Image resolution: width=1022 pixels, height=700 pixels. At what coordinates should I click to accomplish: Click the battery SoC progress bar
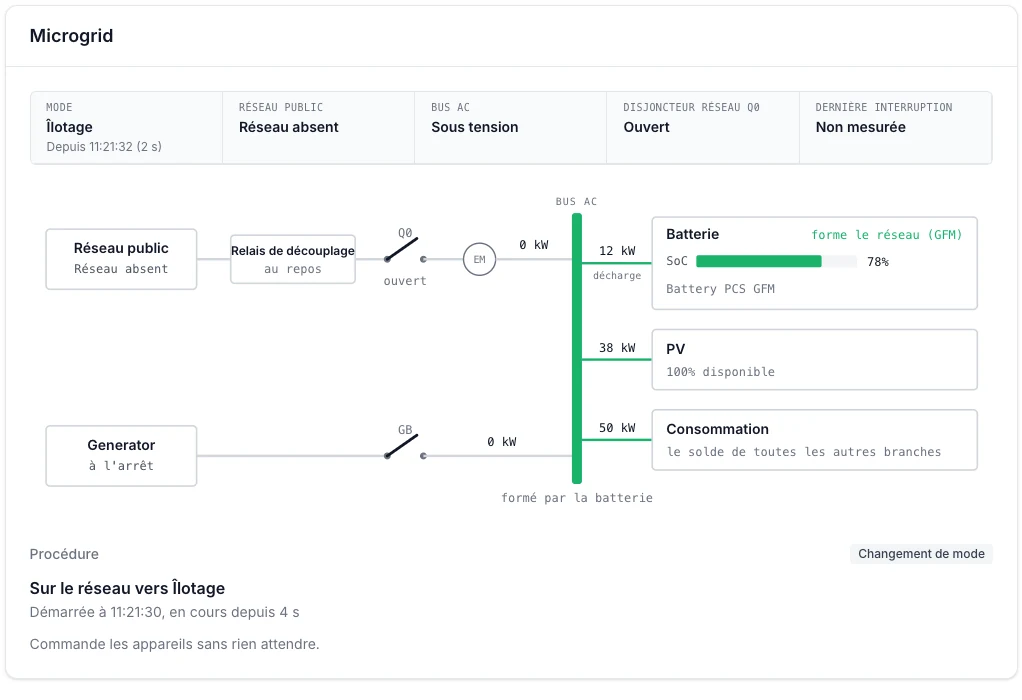pos(776,261)
